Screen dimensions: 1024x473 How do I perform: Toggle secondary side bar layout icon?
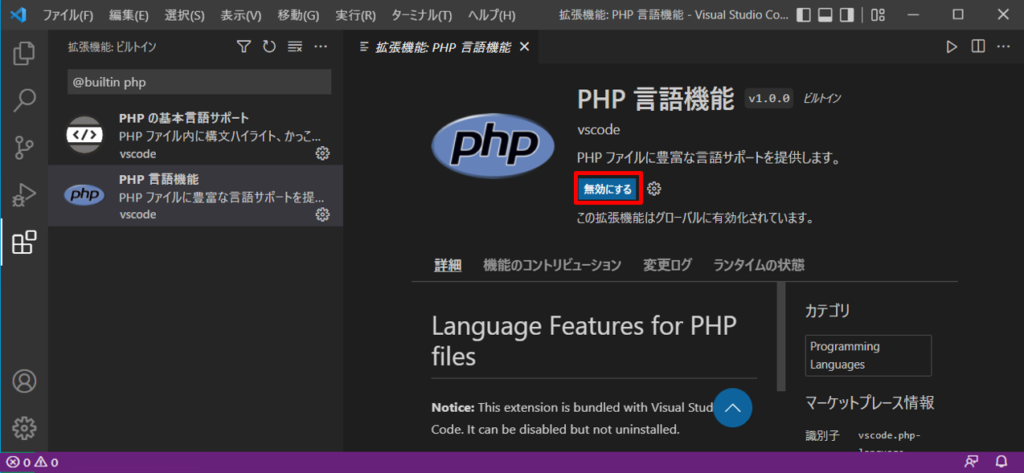(x=847, y=14)
